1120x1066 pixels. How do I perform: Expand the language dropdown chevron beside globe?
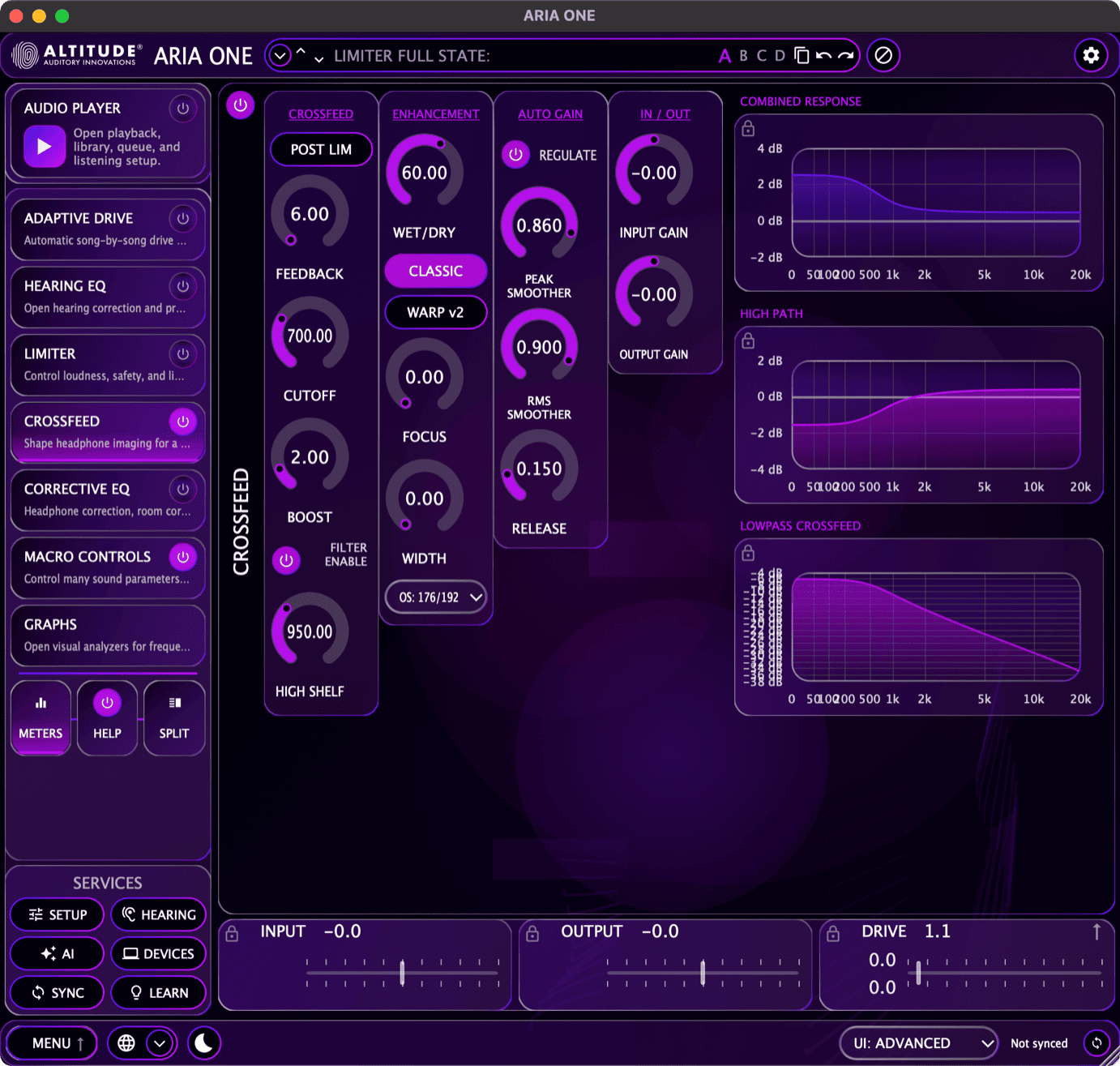160,1042
